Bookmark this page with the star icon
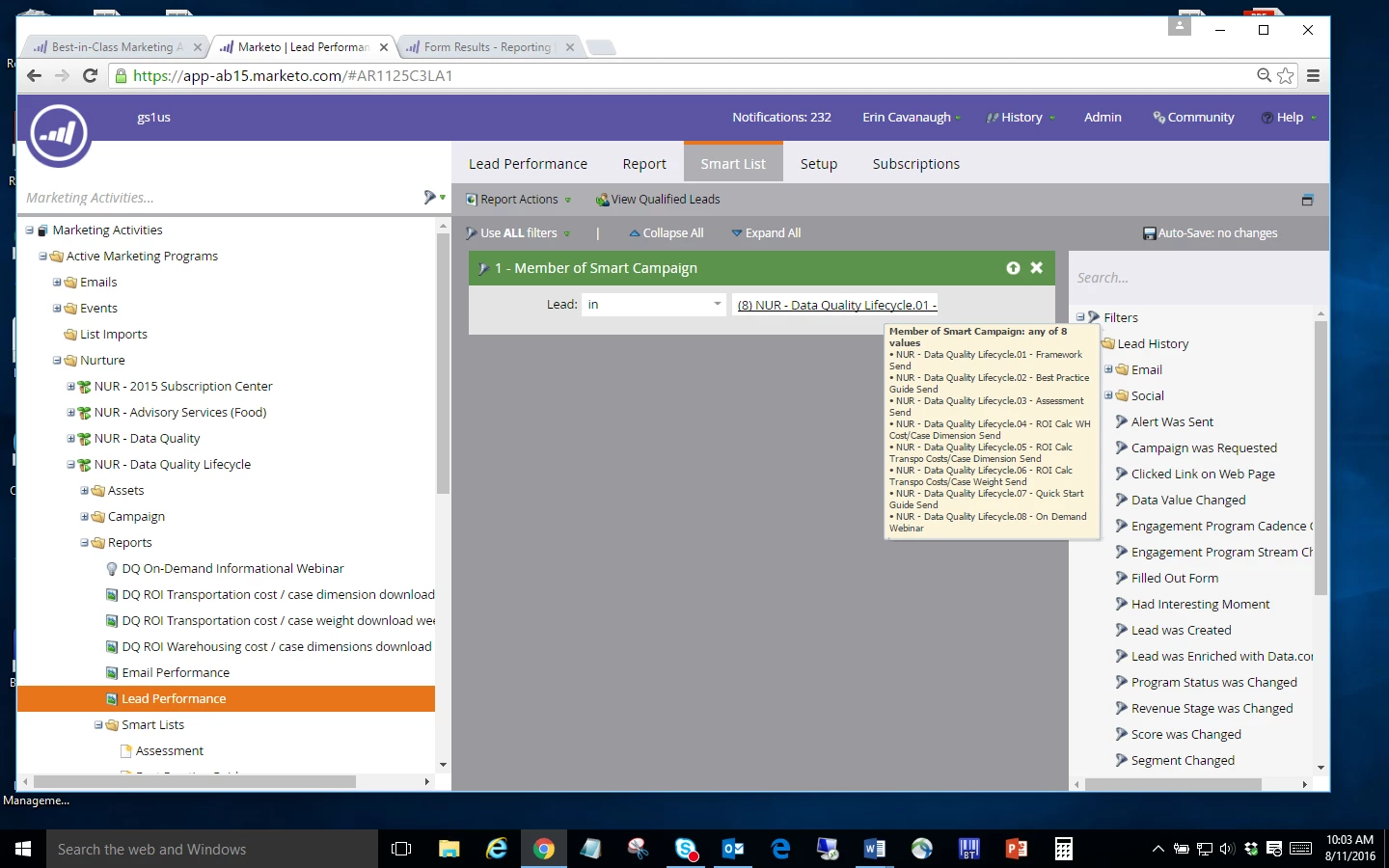 (1286, 75)
